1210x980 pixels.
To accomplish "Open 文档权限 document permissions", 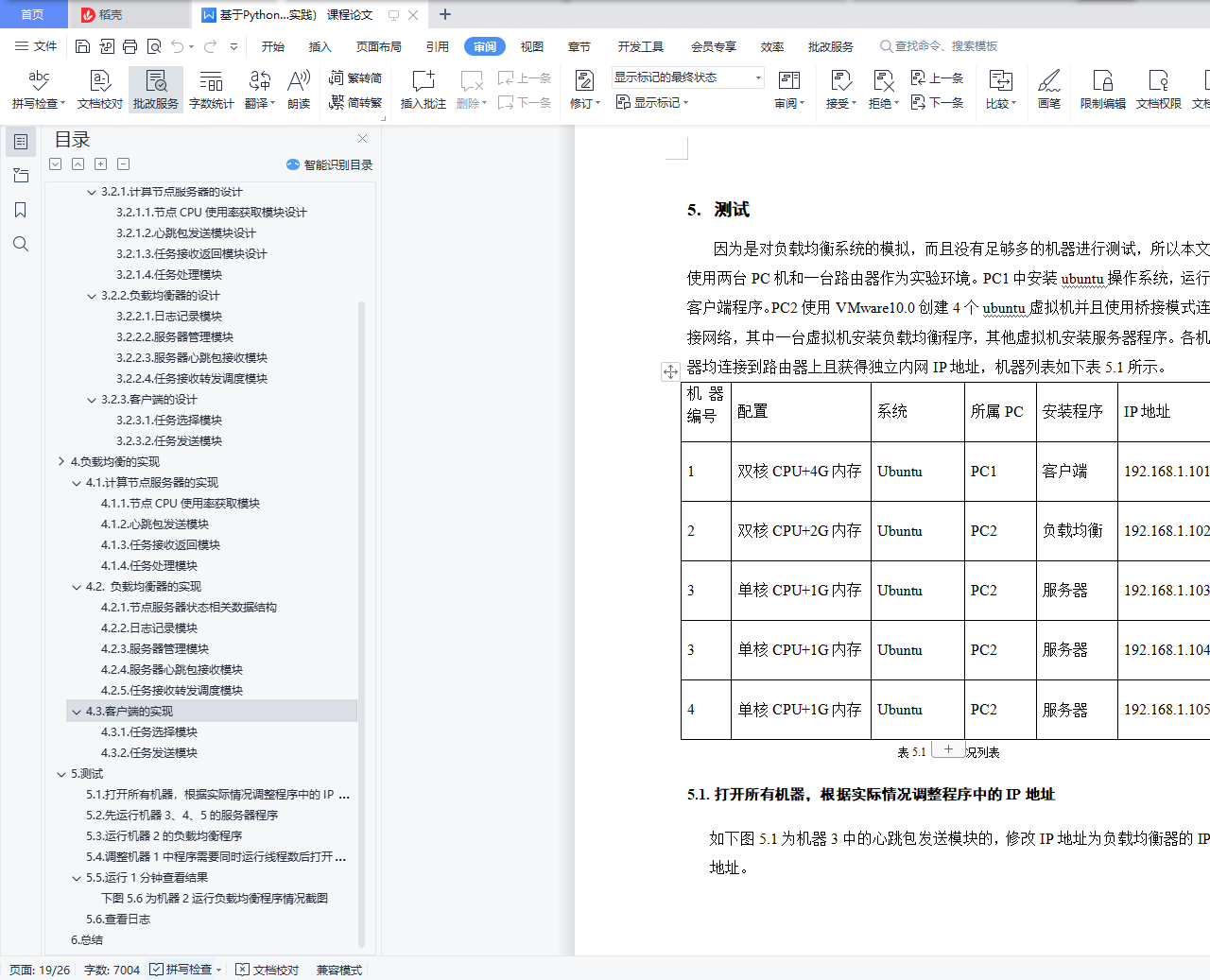I will tap(1159, 90).
